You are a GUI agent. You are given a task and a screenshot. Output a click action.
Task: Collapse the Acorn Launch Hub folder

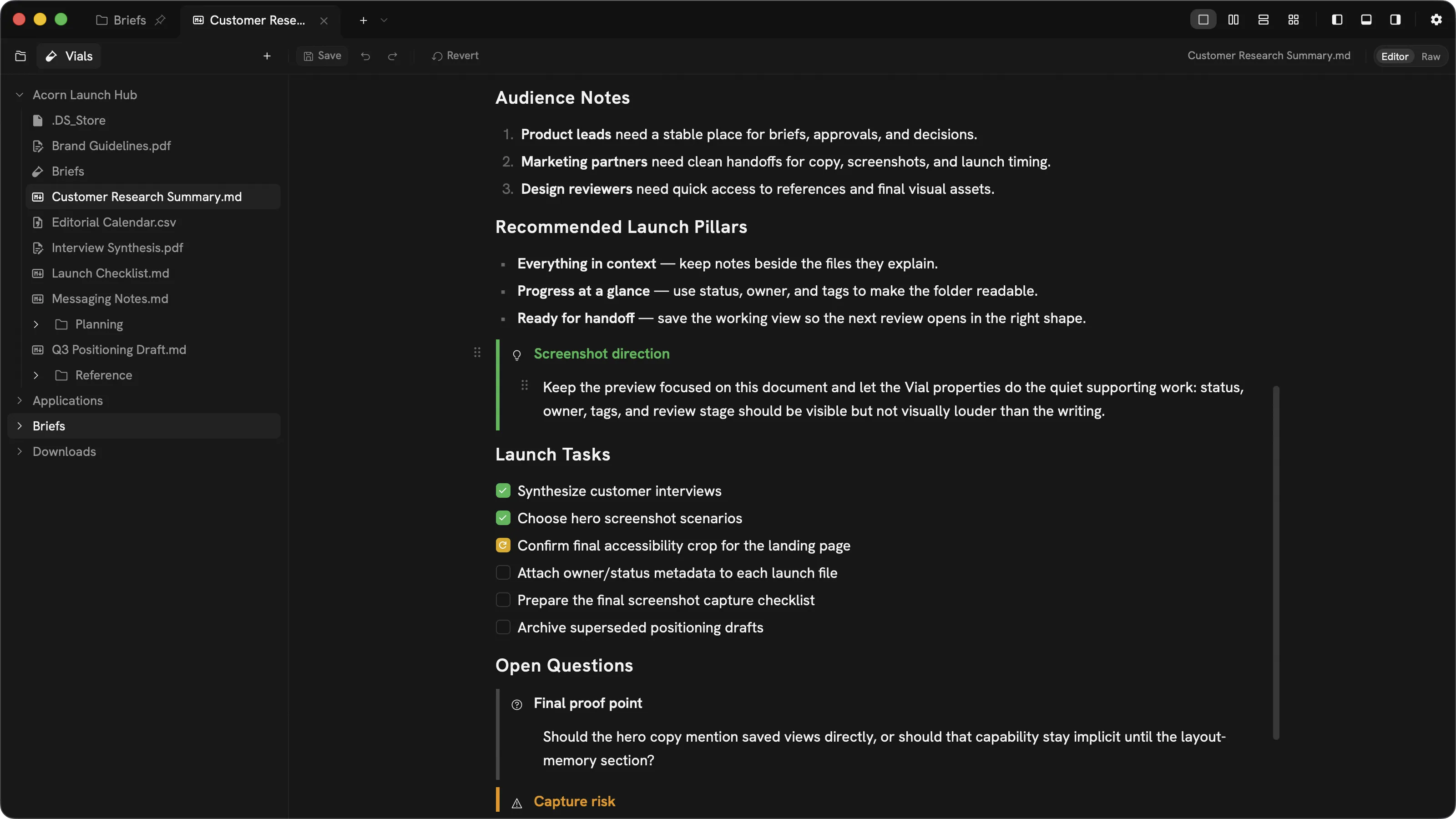20,95
